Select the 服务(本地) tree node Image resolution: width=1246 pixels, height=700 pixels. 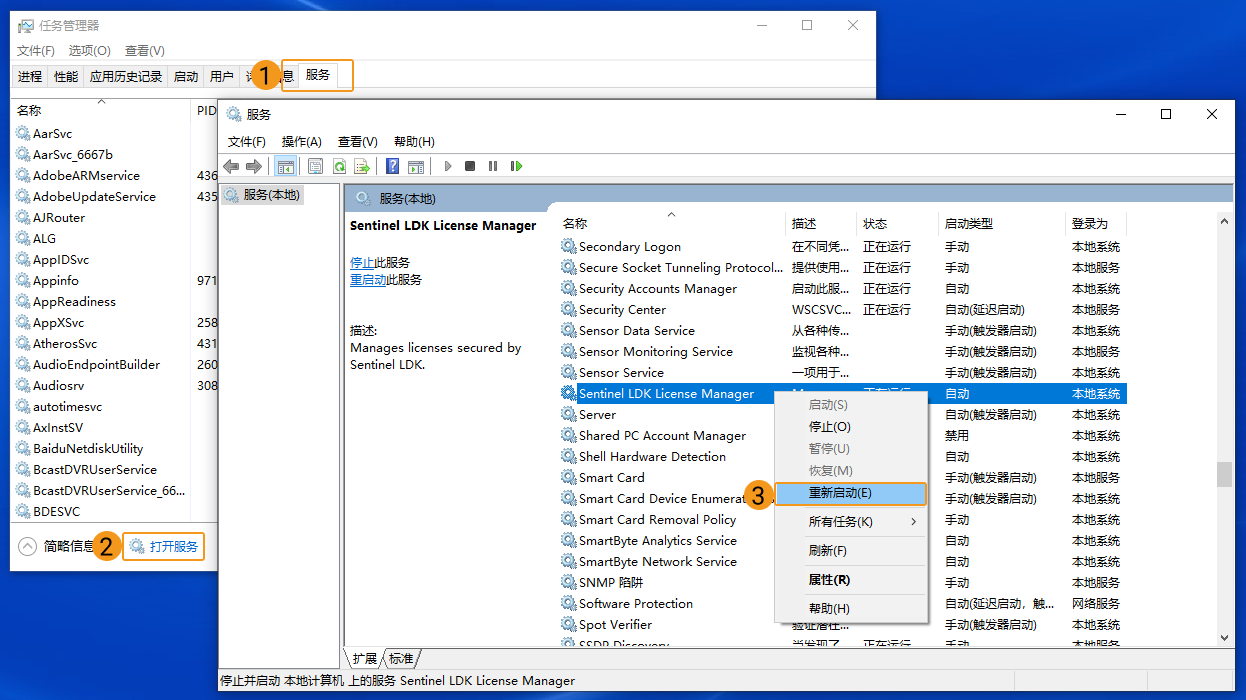pos(270,195)
